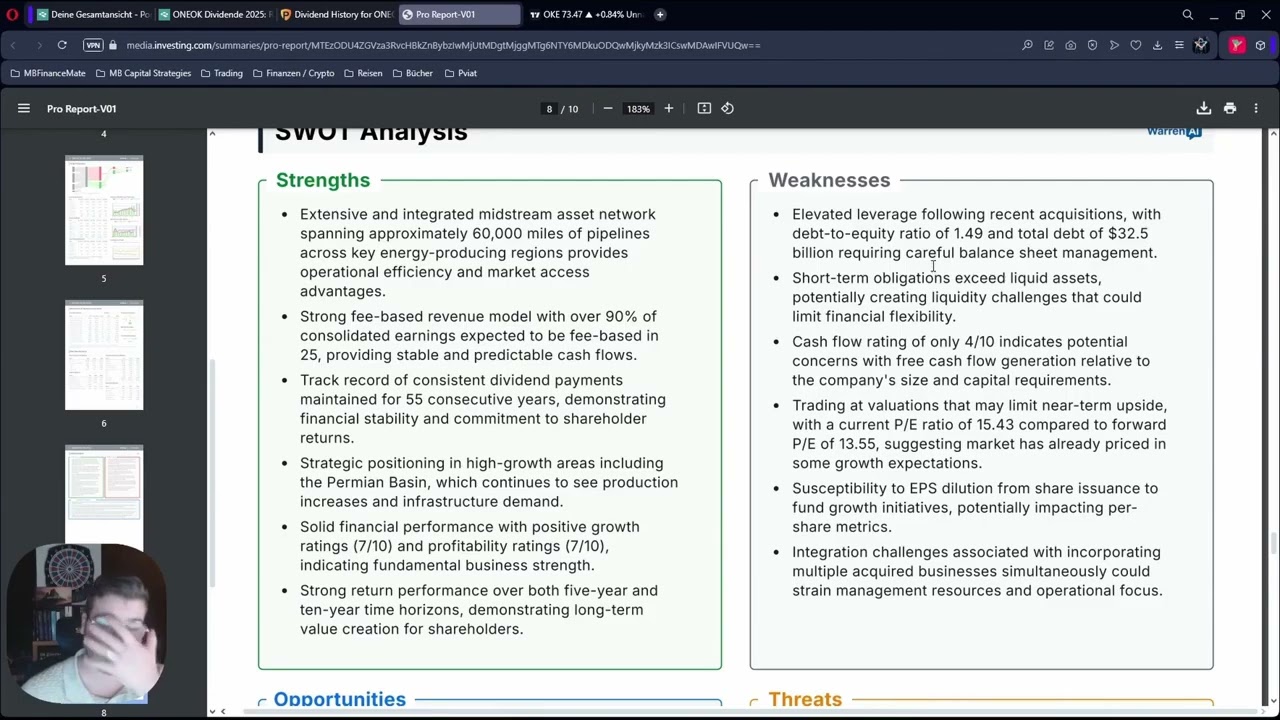Viewport: 1280px width, 720px height.
Task: Go back to previous page
Action: point(14,45)
